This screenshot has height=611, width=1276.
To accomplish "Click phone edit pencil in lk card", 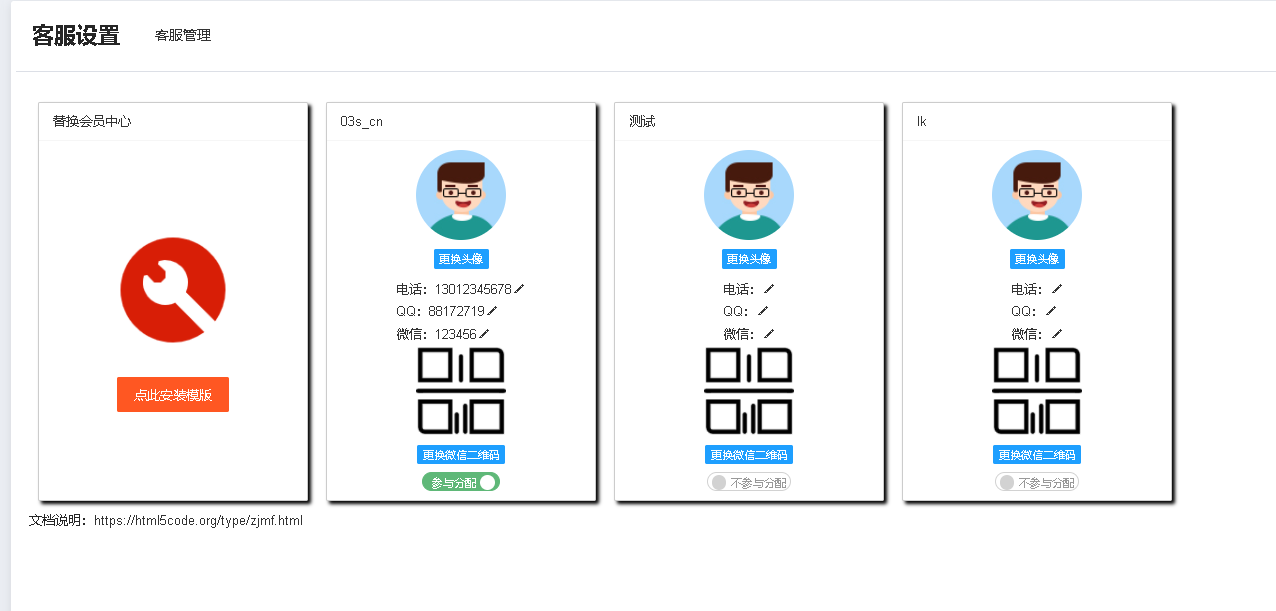I will pyautogui.click(x=1057, y=289).
